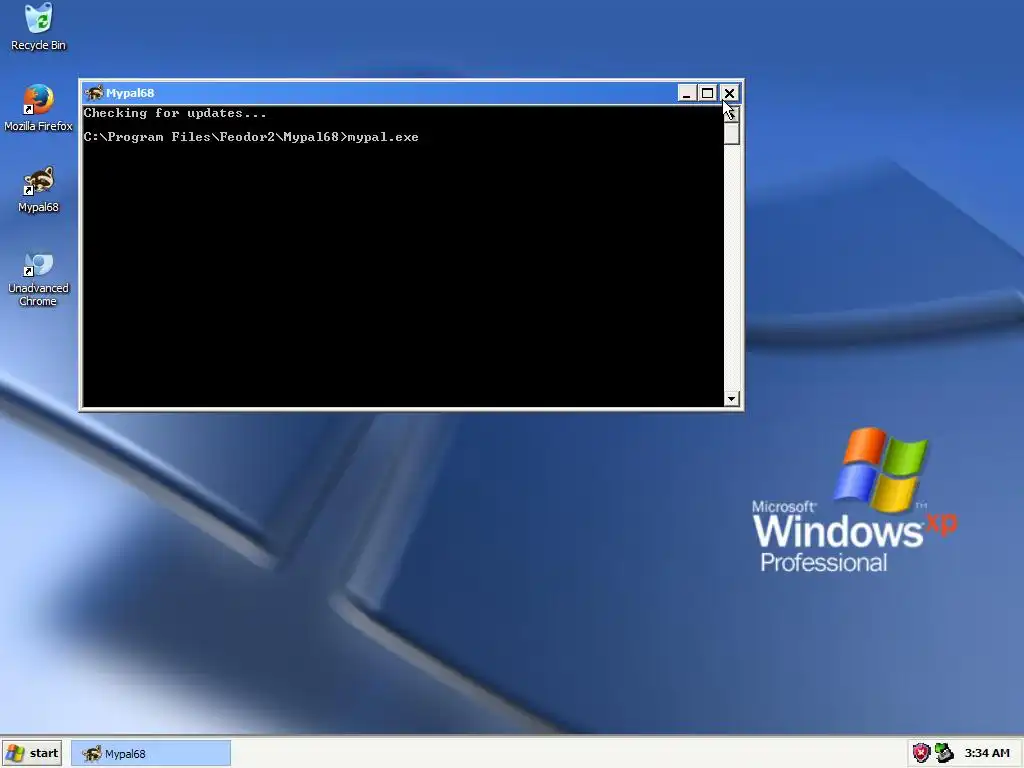Select the Unadvanced Chrome desktop shortcut
The image size is (1024, 768).
(x=39, y=279)
